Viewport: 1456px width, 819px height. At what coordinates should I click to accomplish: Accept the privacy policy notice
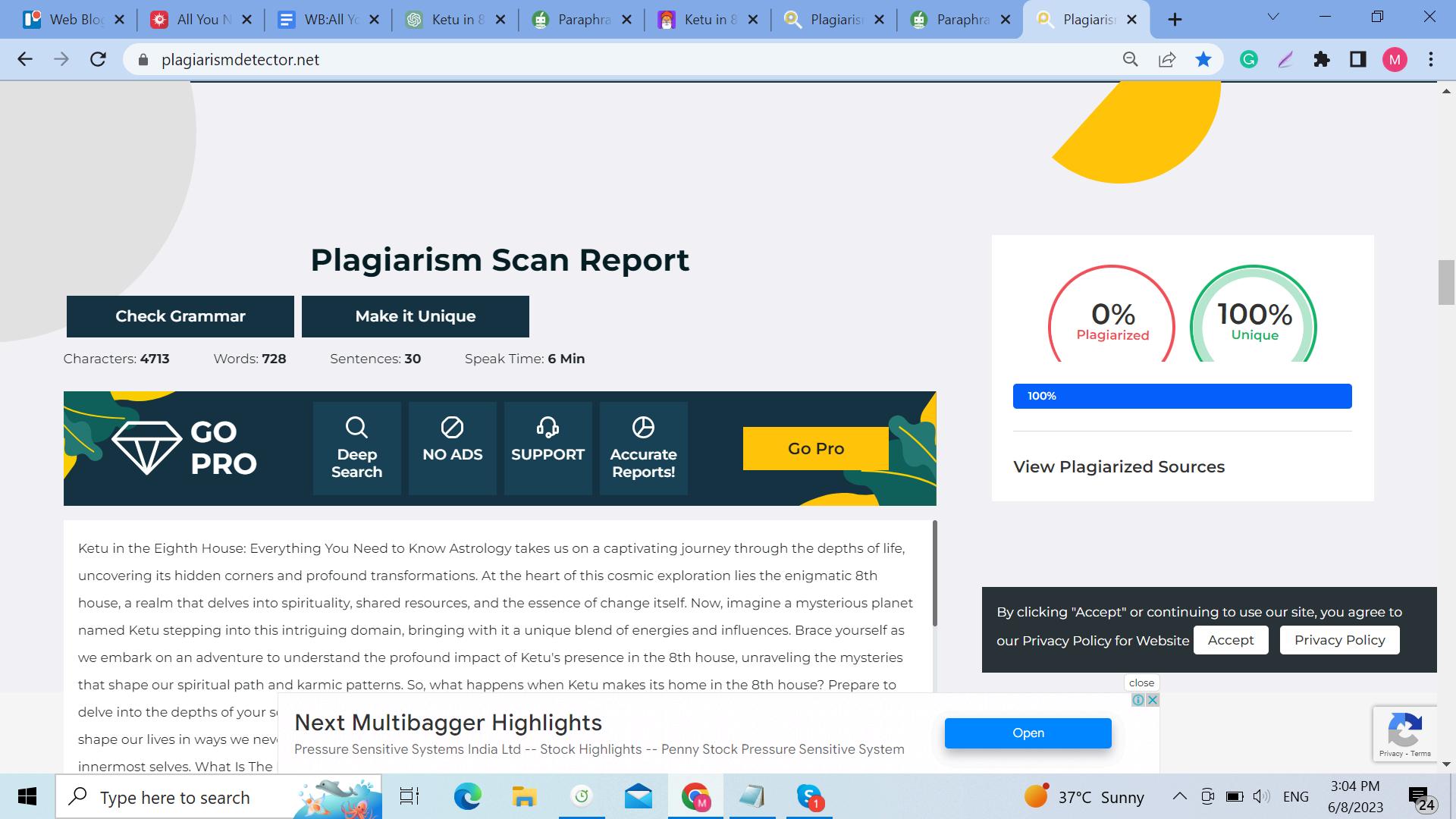pos(1230,640)
